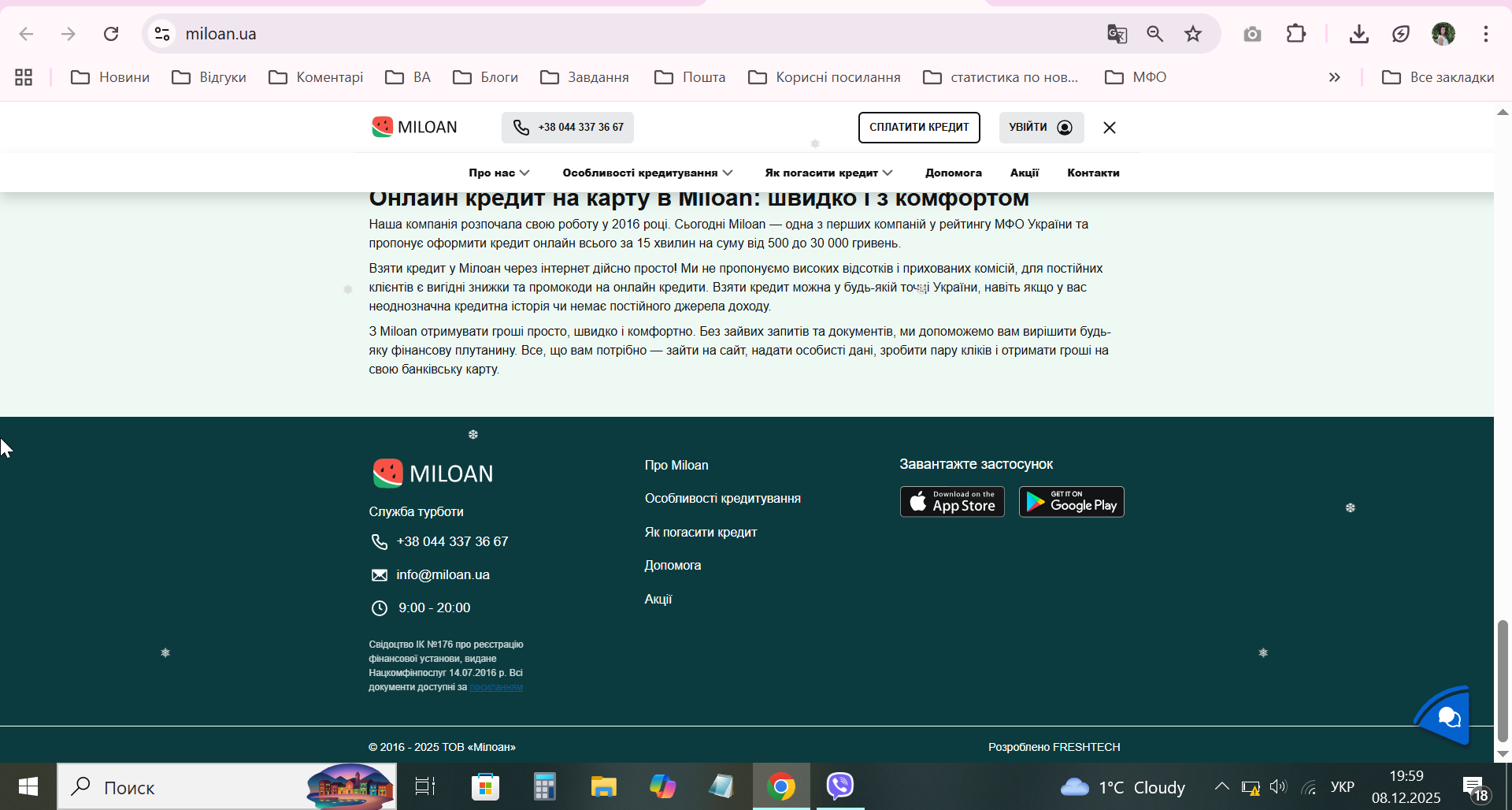Open Контакти in the top navigation
1512x810 pixels.
(1093, 173)
